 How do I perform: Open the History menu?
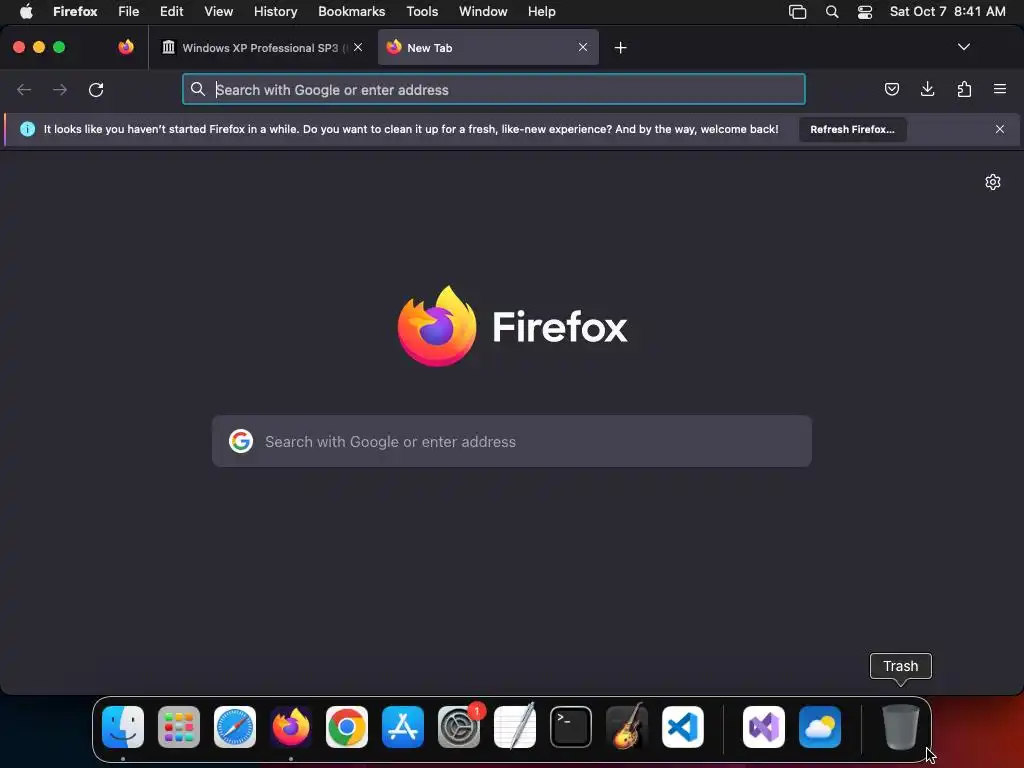click(x=275, y=11)
